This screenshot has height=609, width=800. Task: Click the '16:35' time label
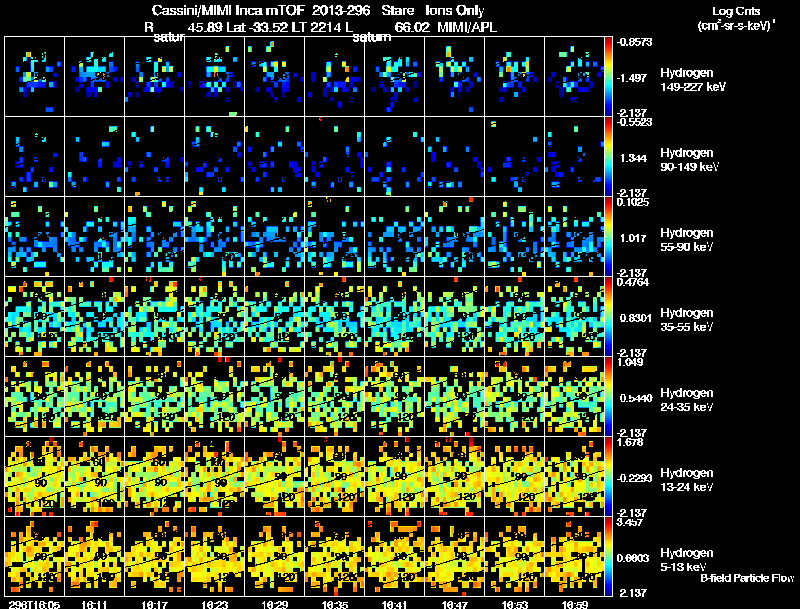coord(335,604)
